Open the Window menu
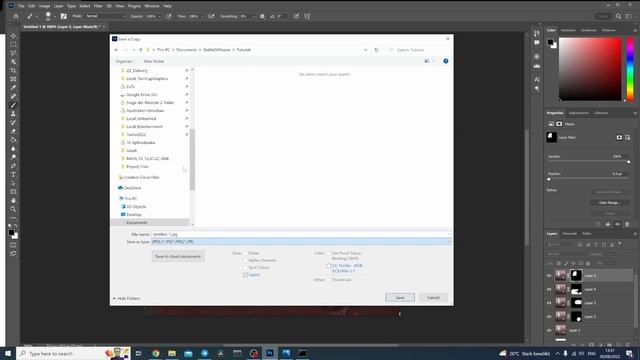Viewport: 640px width, 360px height. (152, 6)
